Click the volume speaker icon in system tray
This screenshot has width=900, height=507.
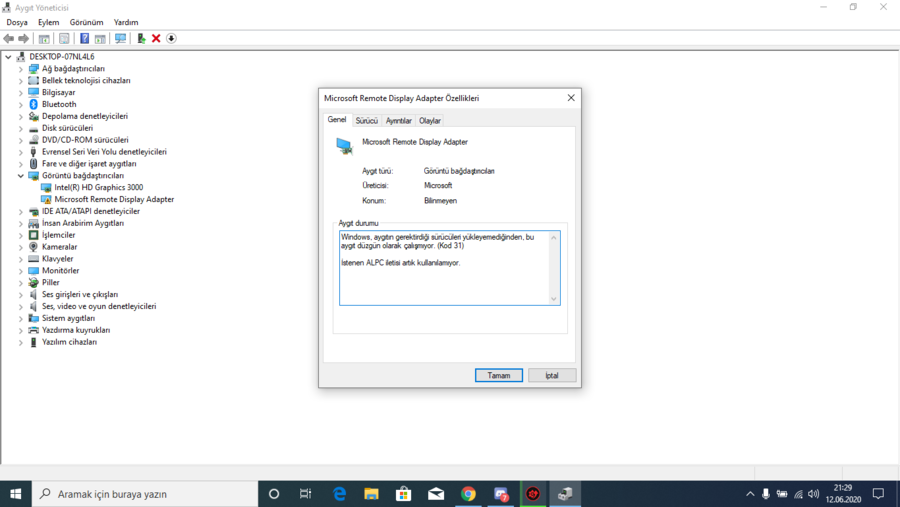(813, 494)
